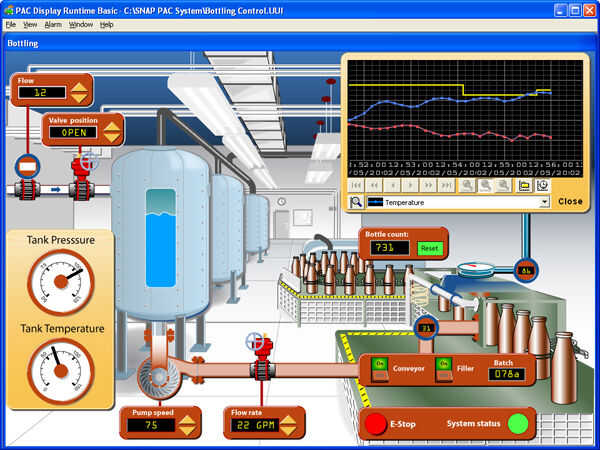Click the magnifier icon beside Temperature pen selector
Viewport: 600px width, 450px height.
(356, 202)
